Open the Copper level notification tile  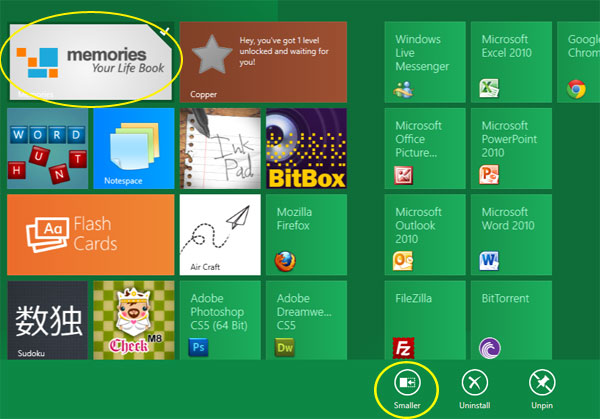(x=263, y=62)
